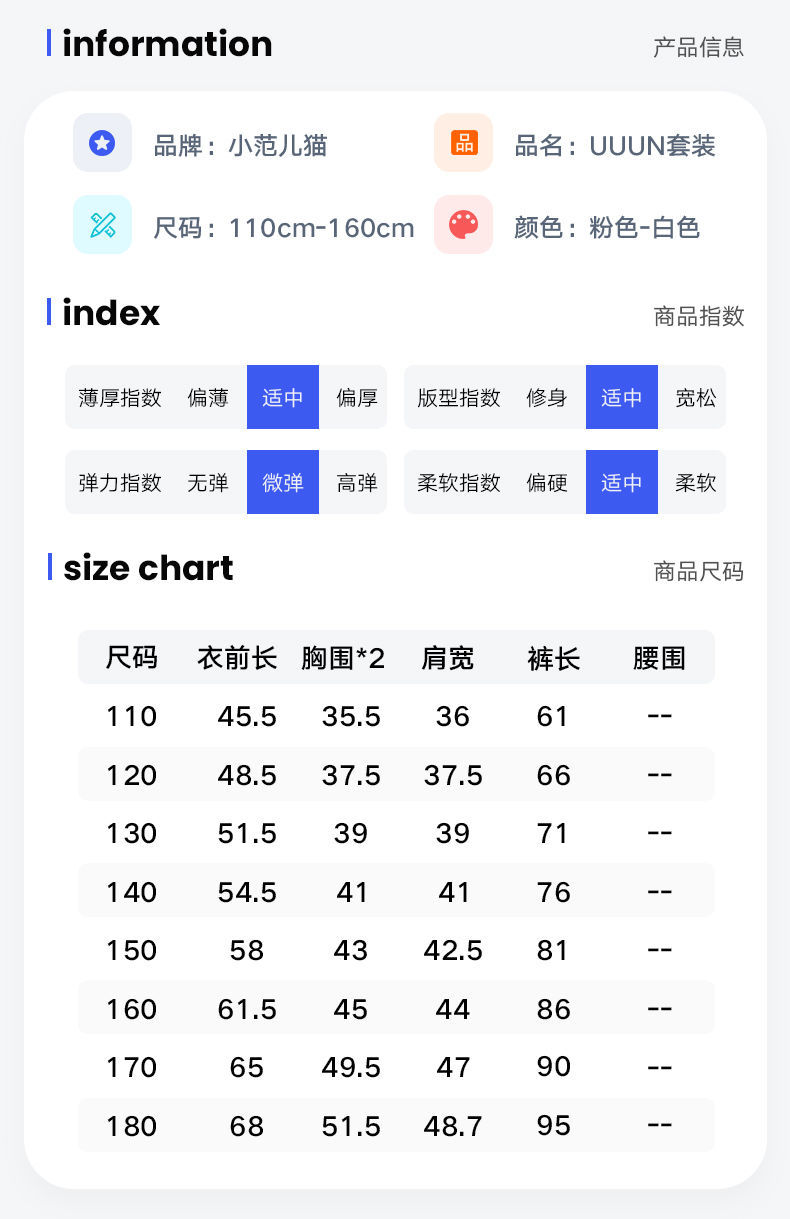
Task: Choose 柔软 in the softness index
Action: click(696, 483)
